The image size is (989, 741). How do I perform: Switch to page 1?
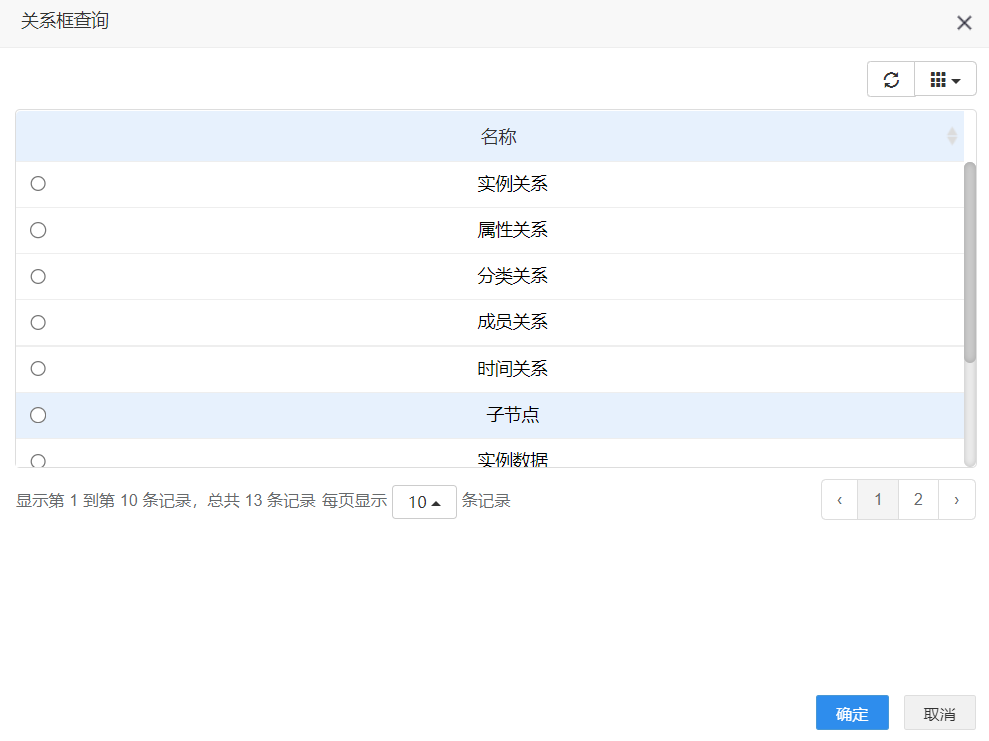pyautogui.click(x=878, y=500)
